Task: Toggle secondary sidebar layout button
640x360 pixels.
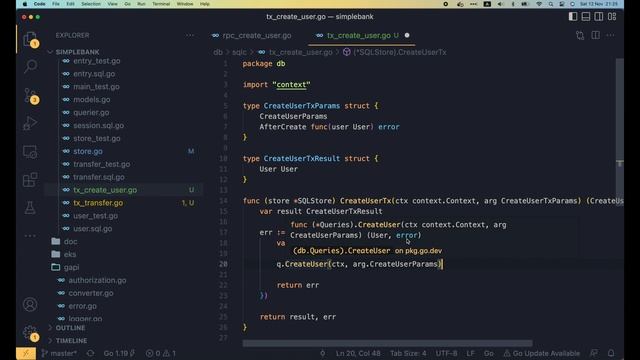Action: (x=599, y=17)
